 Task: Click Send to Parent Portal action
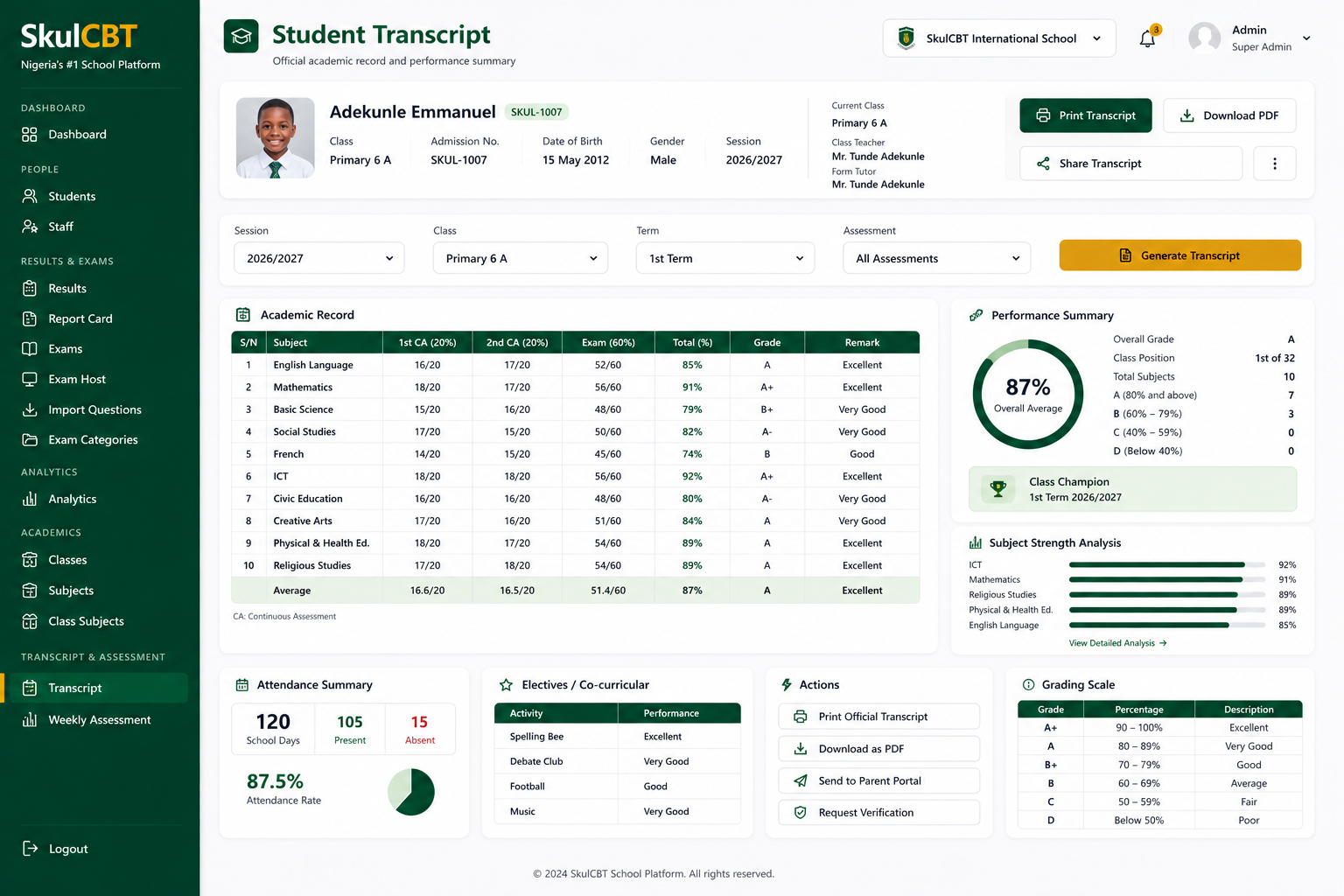click(879, 780)
